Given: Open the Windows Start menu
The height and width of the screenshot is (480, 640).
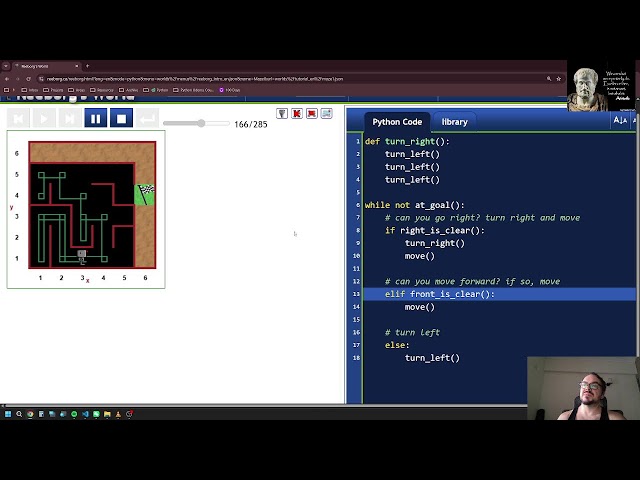Looking at the screenshot, I should (x=8, y=414).
